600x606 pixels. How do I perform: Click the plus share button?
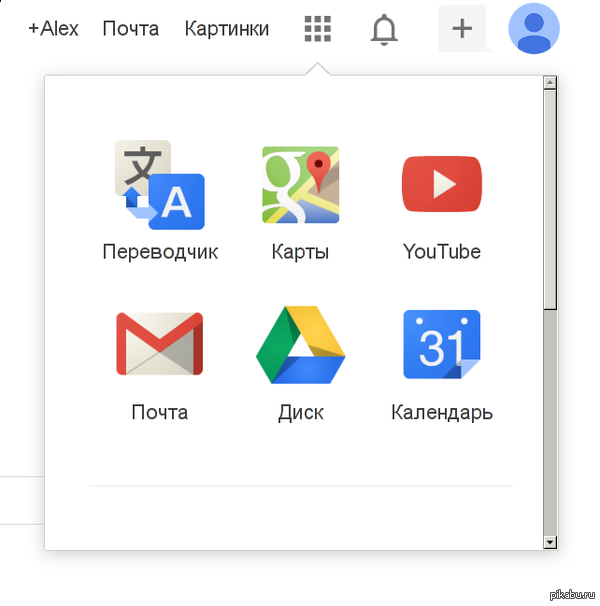[461, 28]
